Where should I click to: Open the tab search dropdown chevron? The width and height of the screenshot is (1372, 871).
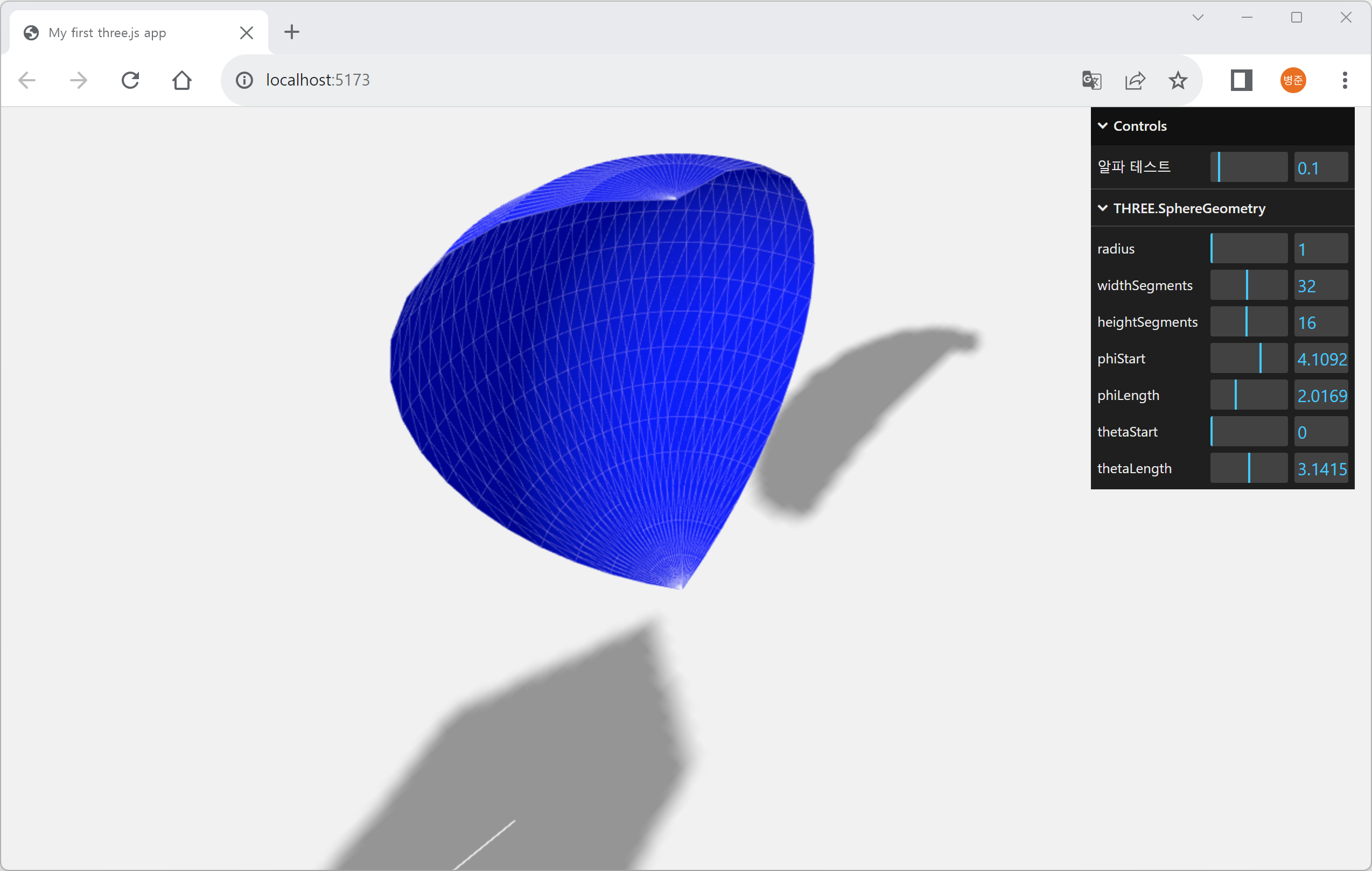pos(1198,18)
